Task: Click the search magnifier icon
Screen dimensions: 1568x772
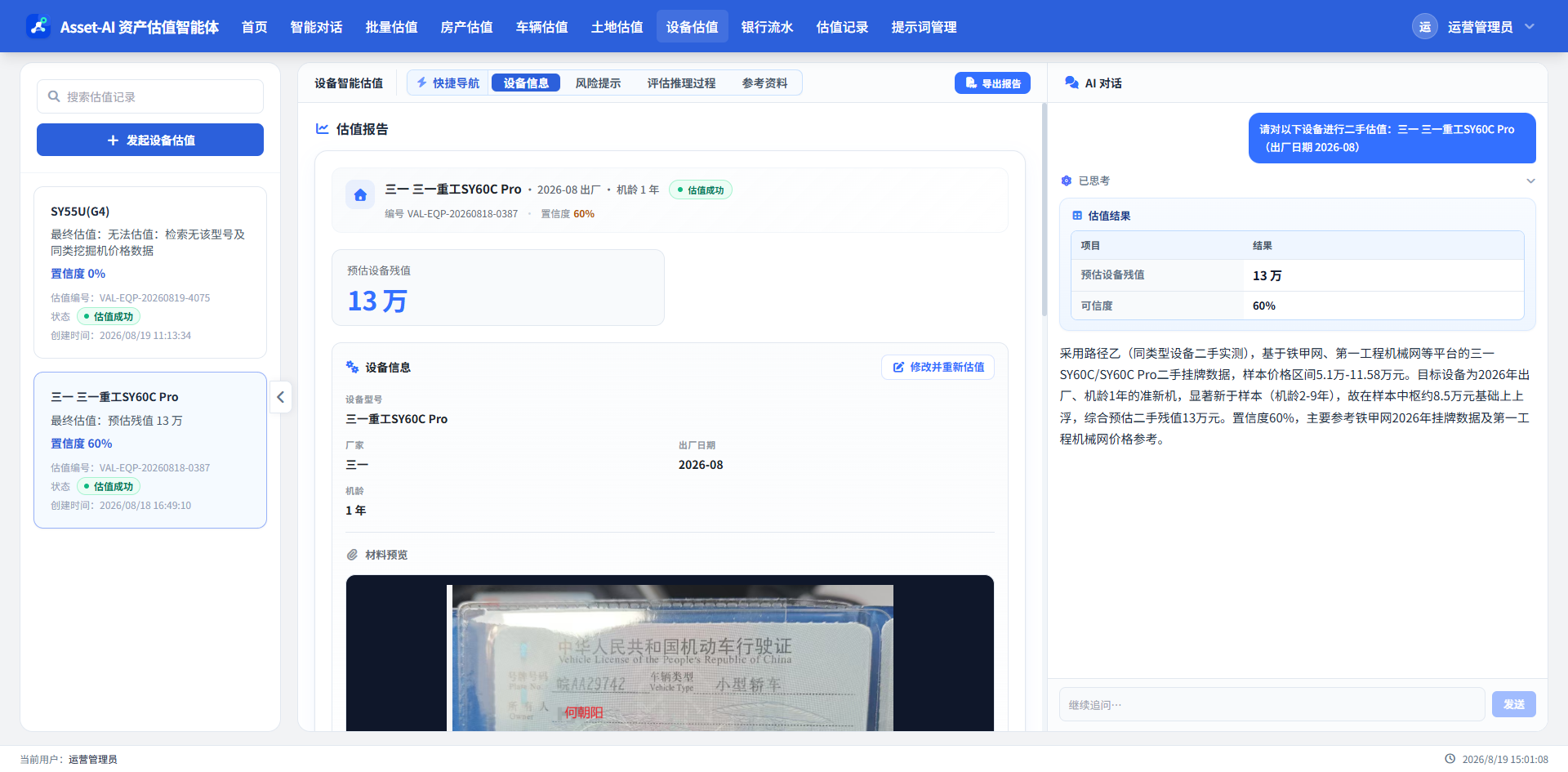Action: tap(54, 96)
